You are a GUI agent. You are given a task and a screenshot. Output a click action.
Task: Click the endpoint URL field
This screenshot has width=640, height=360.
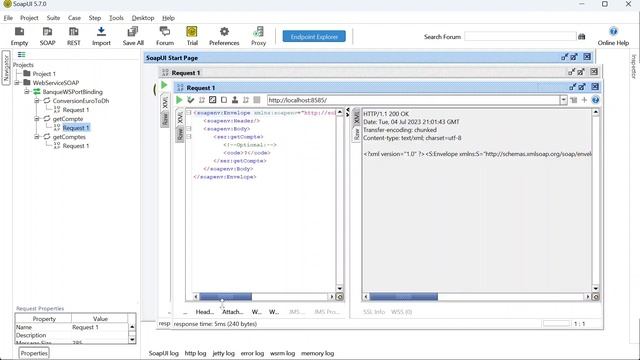(x=414, y=100)
